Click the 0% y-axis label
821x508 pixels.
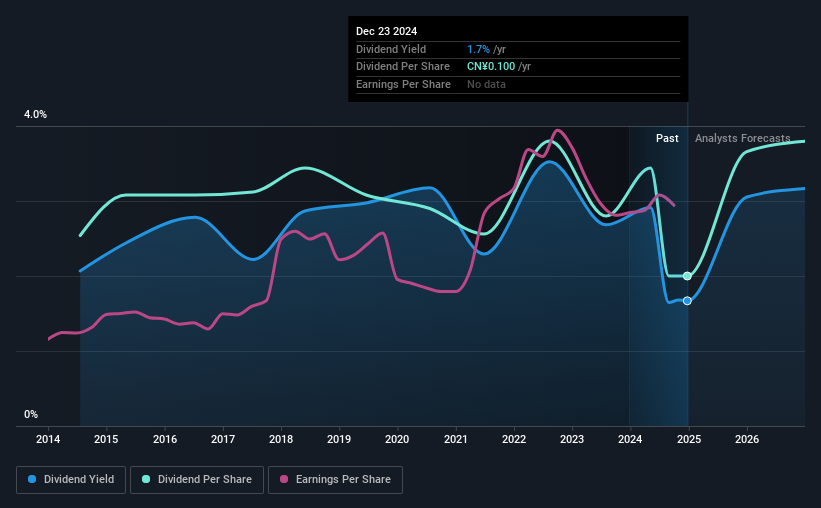(x=31, y=414)
